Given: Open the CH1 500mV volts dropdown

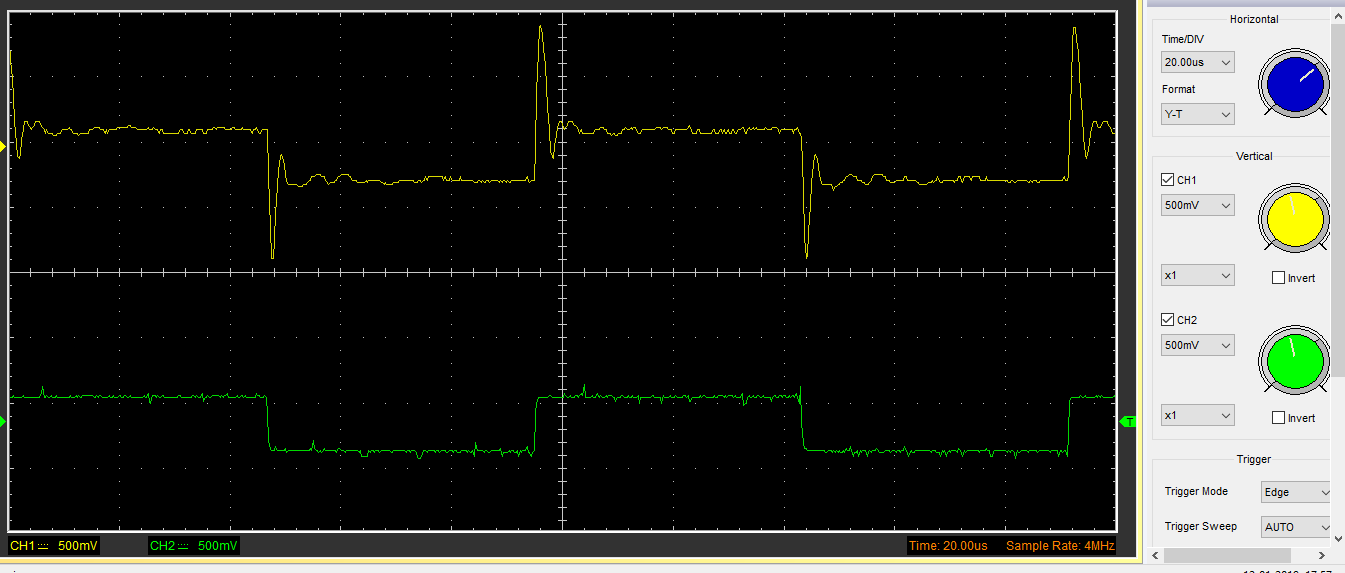Looking at the screenshot, I should point(1197,206).
